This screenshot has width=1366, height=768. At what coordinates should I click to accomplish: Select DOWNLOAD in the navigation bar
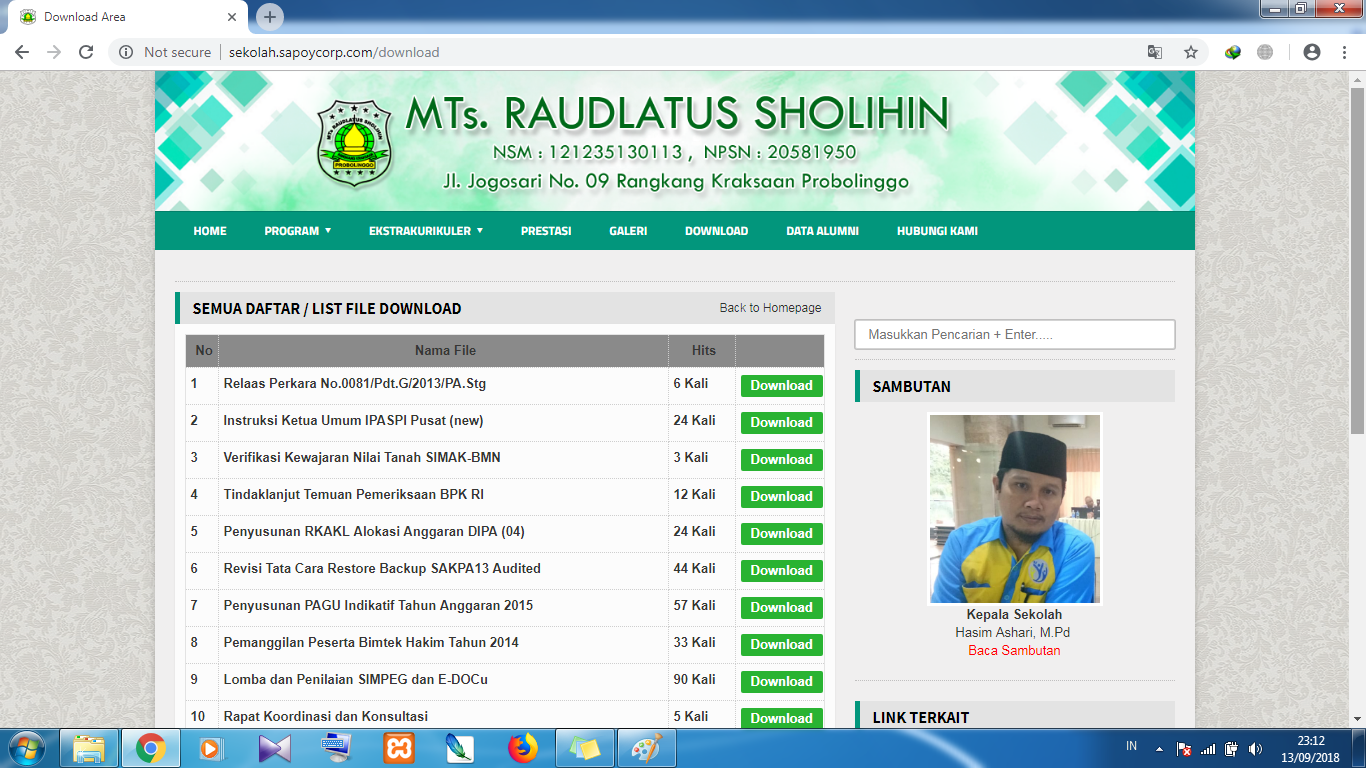[x=716, y=231]
